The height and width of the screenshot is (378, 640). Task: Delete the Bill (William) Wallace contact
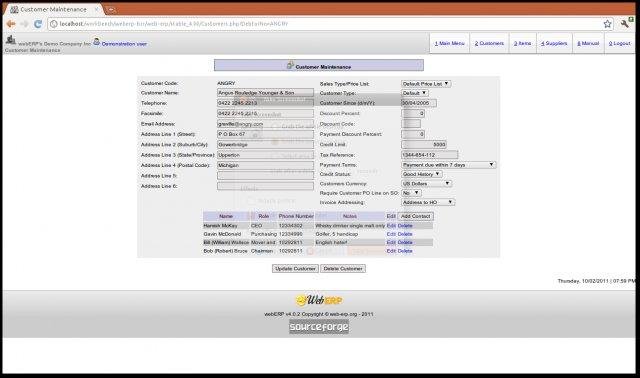(x=405, y=242)
